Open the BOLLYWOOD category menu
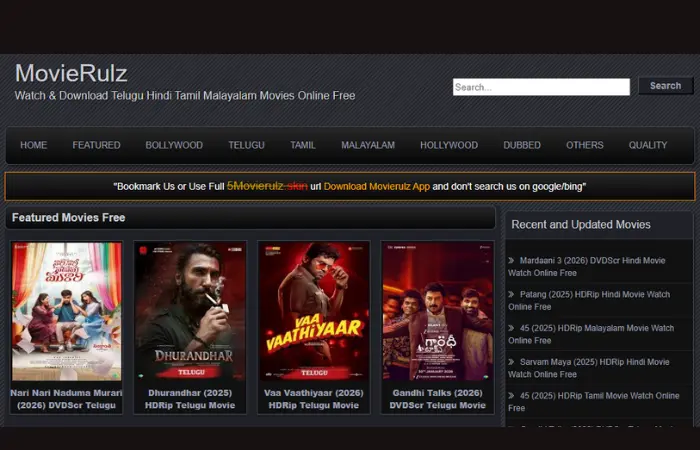Screen dimensions: 700x450 coord(174,145)
